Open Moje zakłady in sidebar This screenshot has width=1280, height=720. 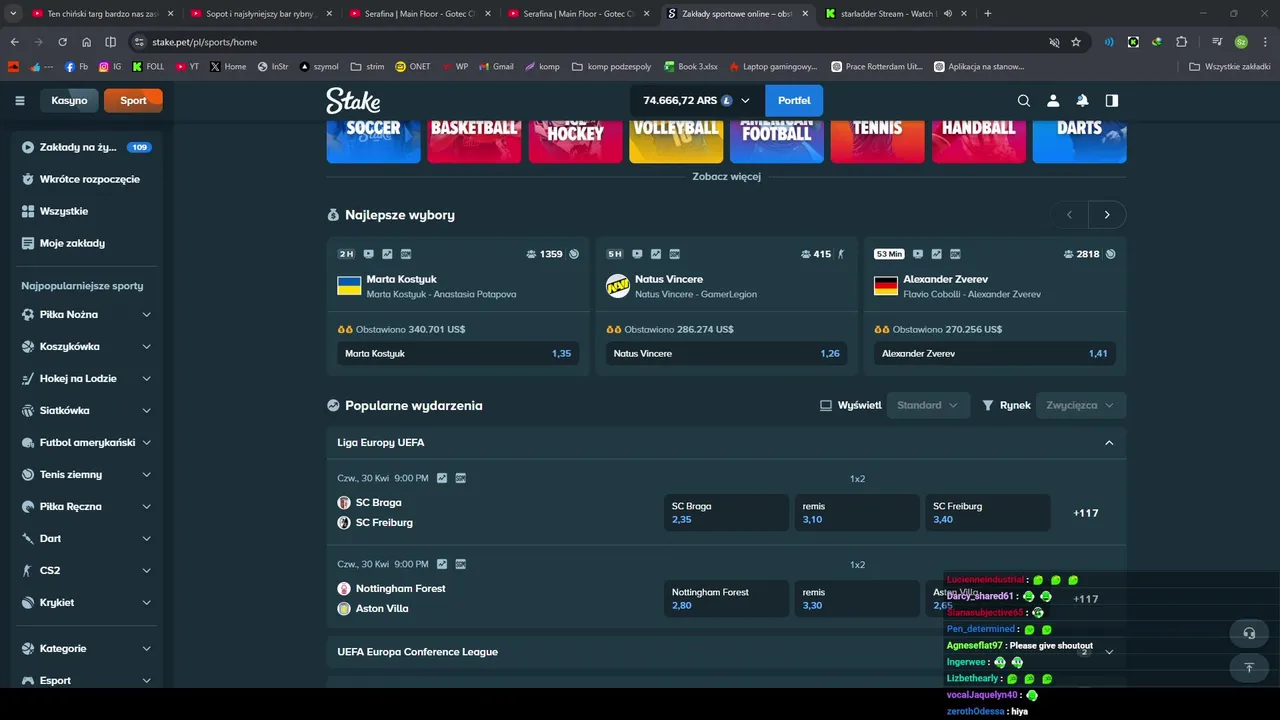click(86, 243)
